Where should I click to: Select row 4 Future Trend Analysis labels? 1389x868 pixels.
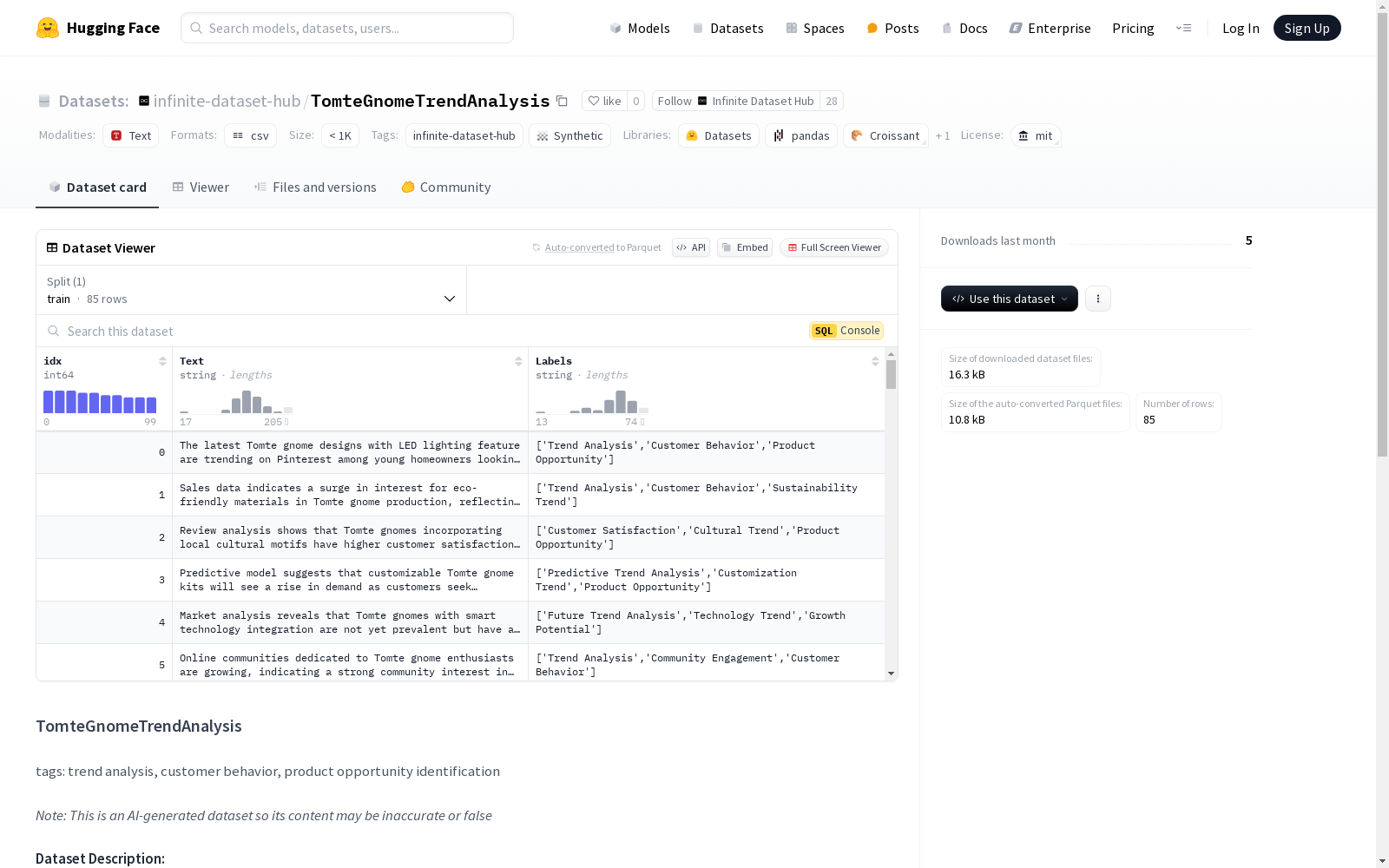tap(690, 622)
